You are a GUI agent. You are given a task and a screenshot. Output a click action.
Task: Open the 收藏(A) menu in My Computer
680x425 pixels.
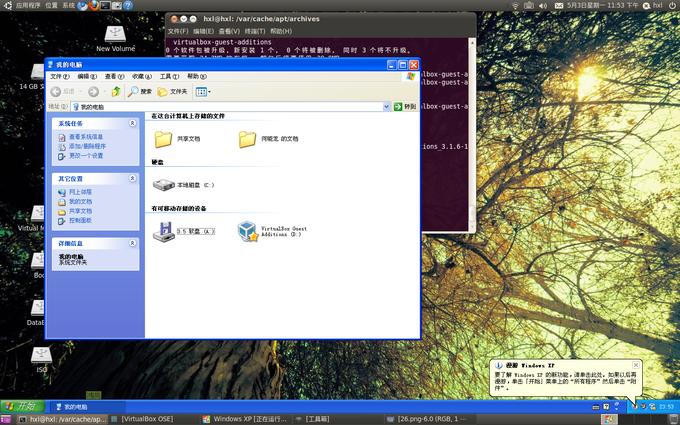pos(142,76)
